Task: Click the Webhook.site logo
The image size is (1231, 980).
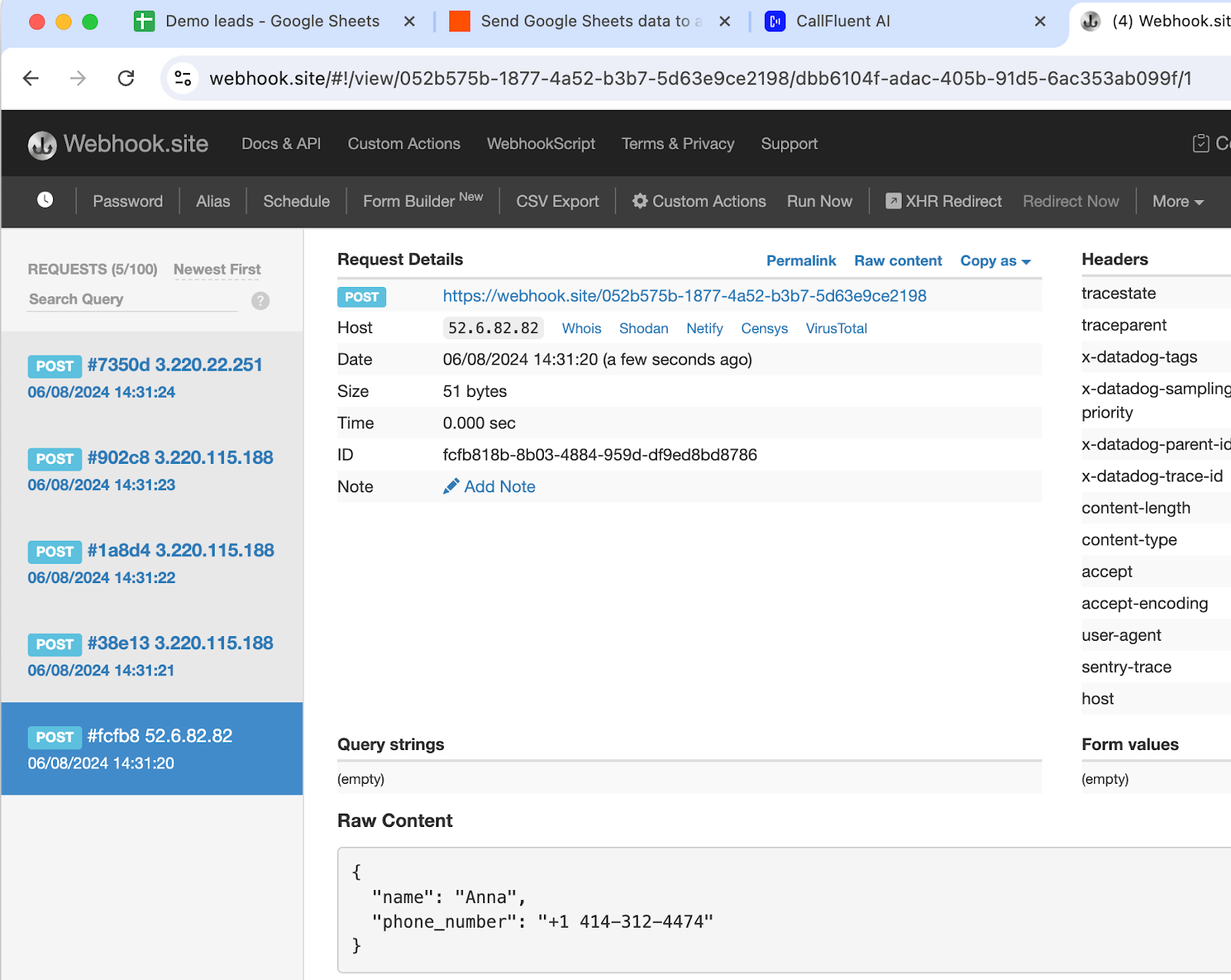Action: pyautogui.click(x=118, y=144)
